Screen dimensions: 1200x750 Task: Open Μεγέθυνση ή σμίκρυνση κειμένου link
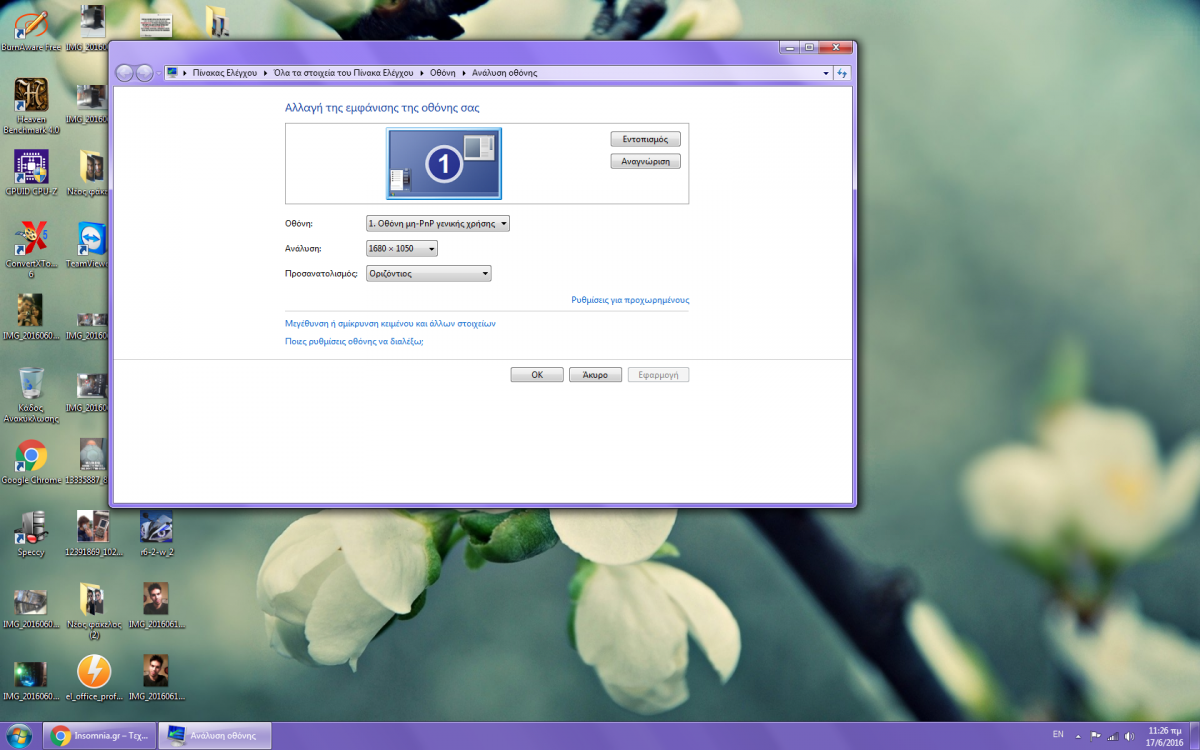pos(390,324)
